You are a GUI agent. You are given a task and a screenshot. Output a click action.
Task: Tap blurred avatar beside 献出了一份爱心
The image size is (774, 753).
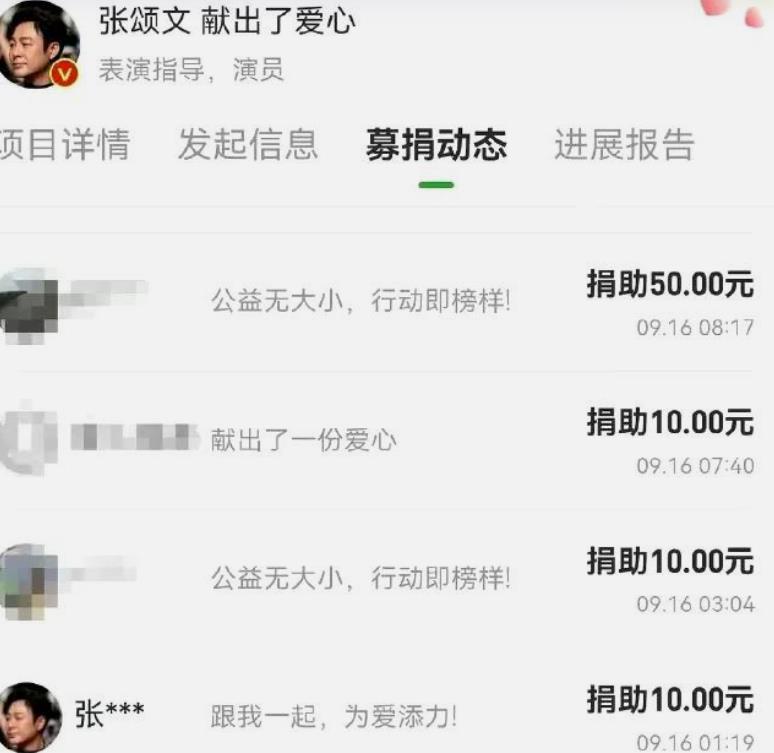30,438
